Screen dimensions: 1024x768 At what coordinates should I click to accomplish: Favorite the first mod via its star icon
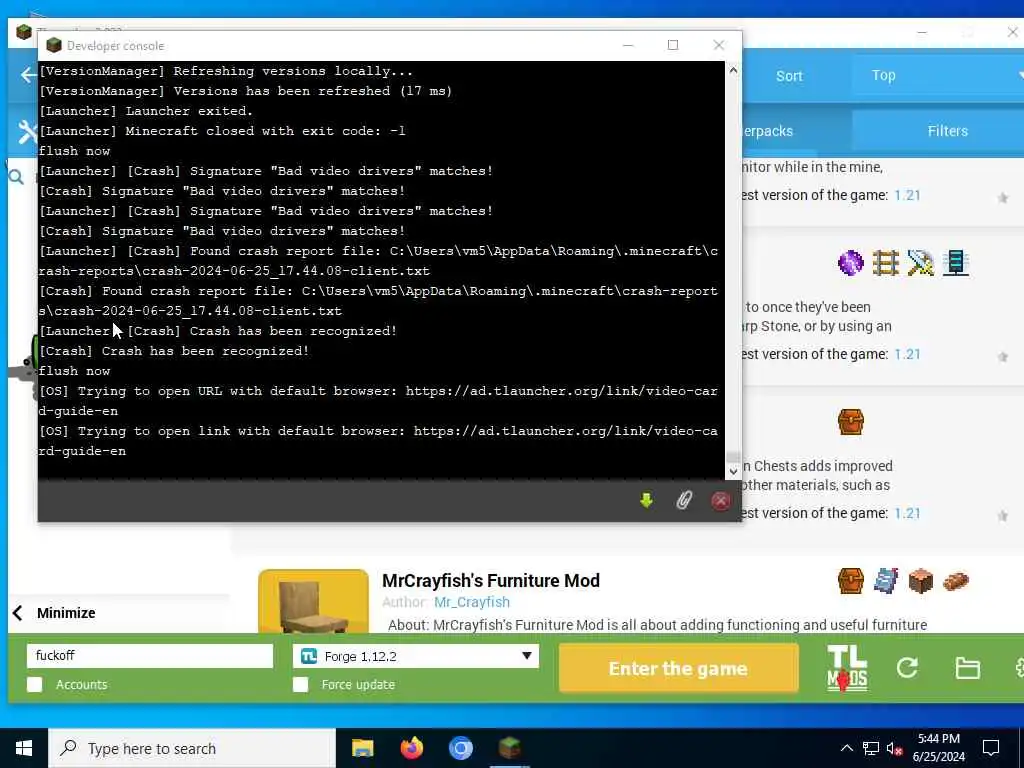1002,198
